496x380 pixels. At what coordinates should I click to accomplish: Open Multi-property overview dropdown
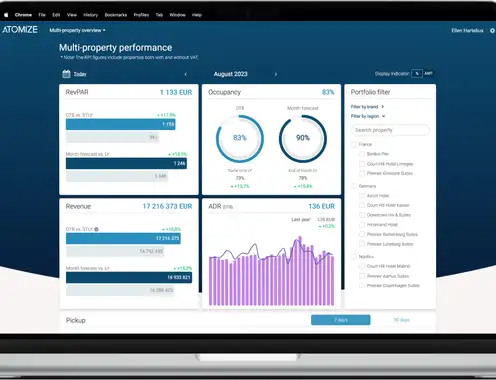coord(77,30)
